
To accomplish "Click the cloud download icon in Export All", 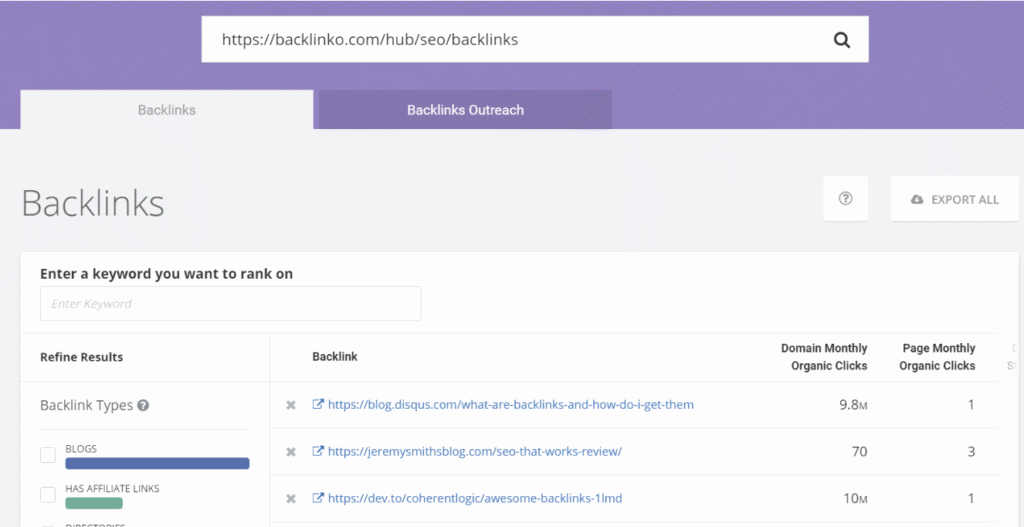I will click(917, 200).
